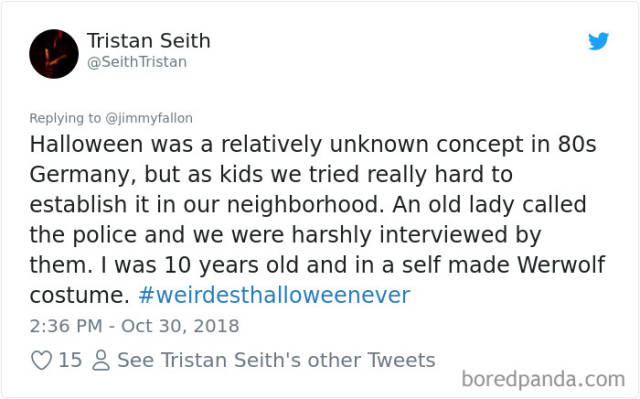This screenshot has width=640, height=399.
Task: Click the word 'establish' in tweet
Action: coord(78,204)
